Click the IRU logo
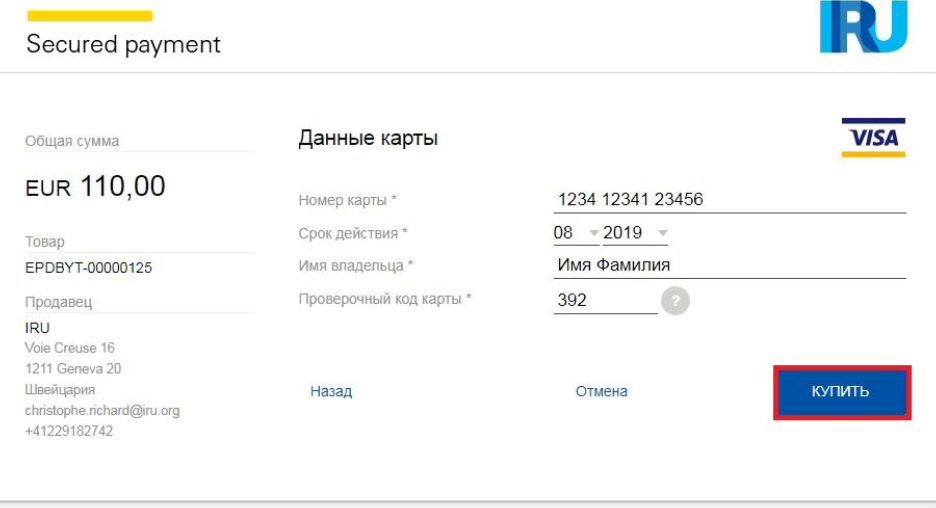Viewport: 936px width, 508px height. click(x=863, y=26)
